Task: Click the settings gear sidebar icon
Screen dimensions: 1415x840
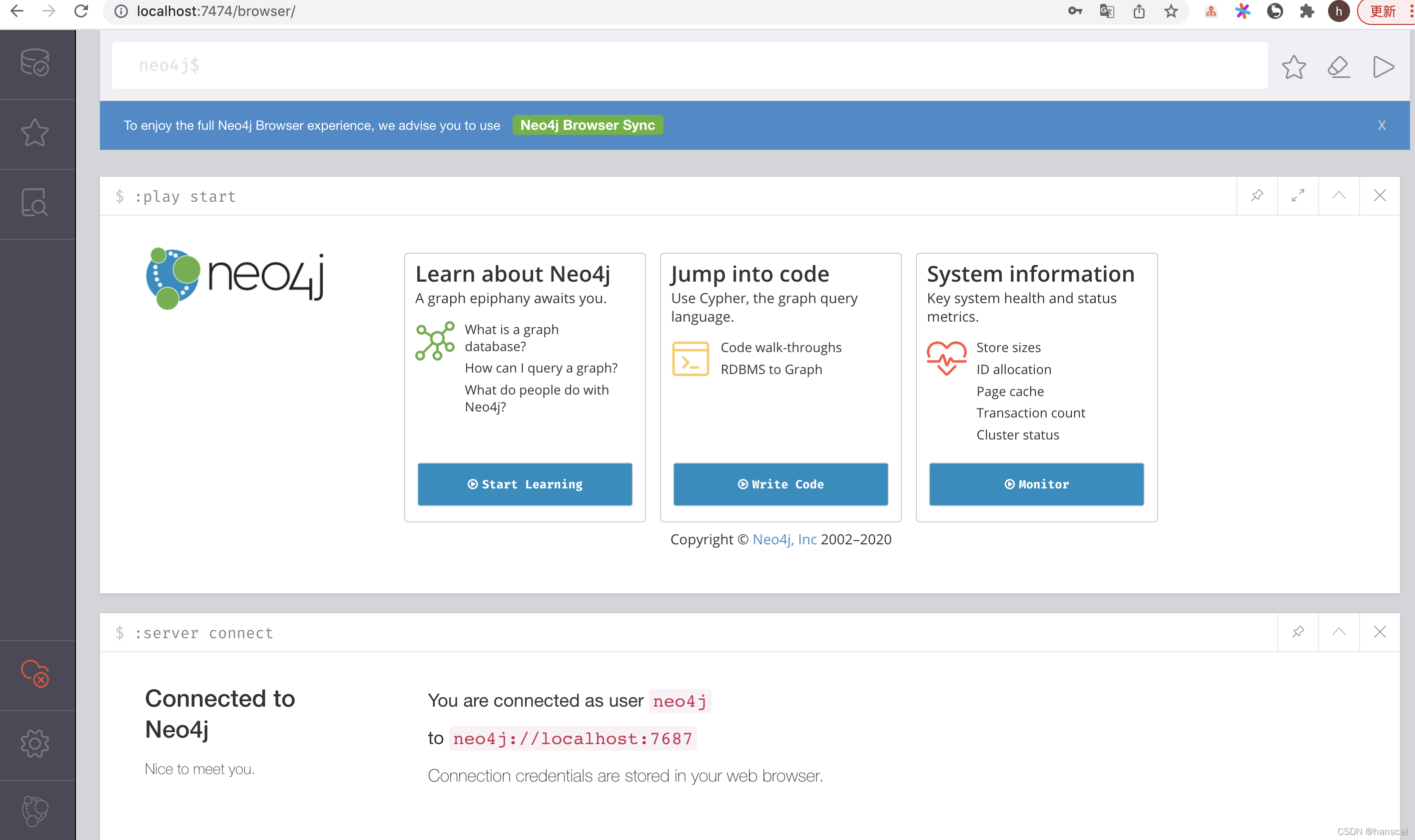Action: click(36, 742)
